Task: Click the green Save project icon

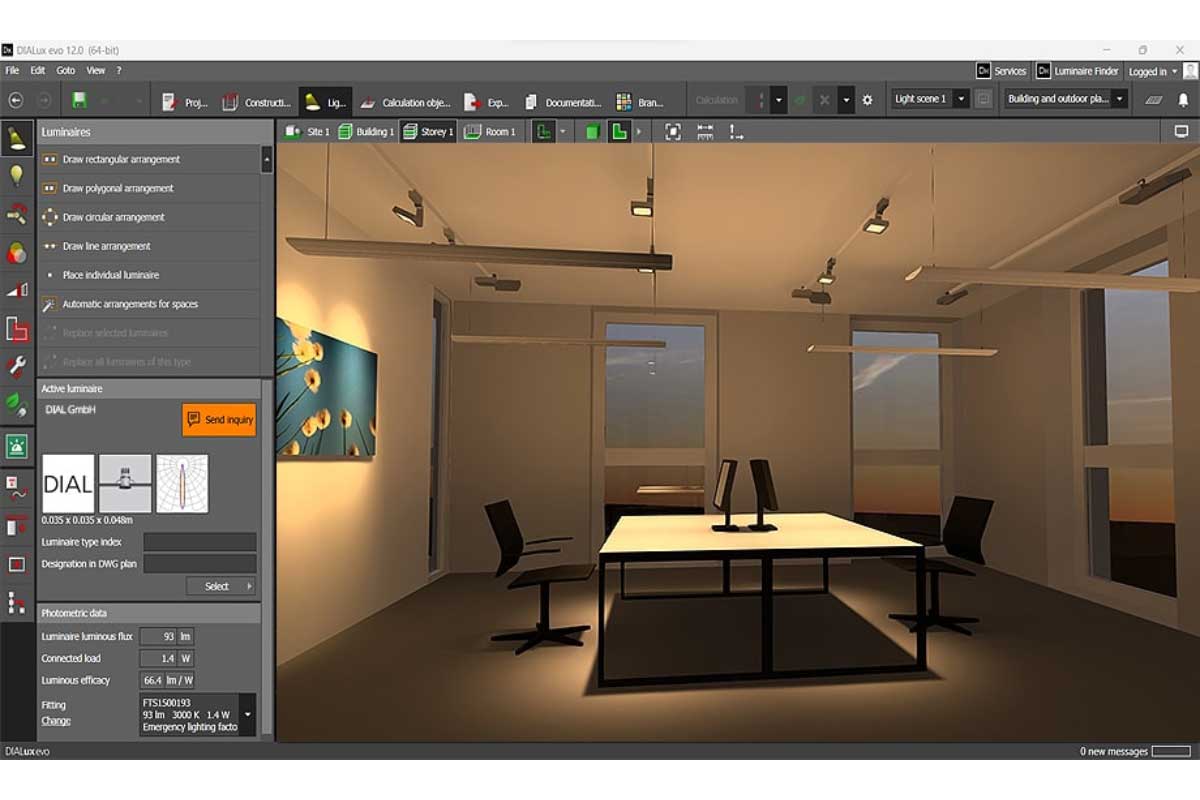Action: pyautogui.click(x=78, y=100)
